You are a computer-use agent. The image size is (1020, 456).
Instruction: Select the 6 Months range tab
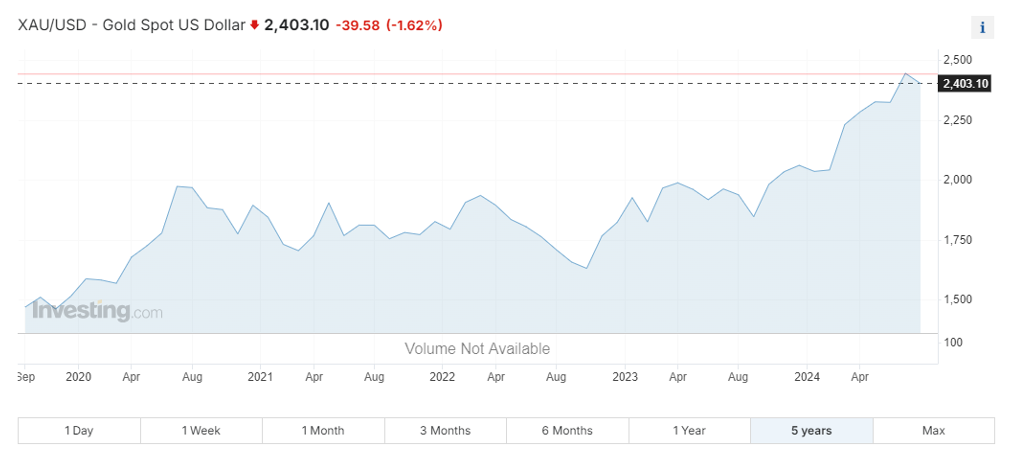[x=567, y=430]
